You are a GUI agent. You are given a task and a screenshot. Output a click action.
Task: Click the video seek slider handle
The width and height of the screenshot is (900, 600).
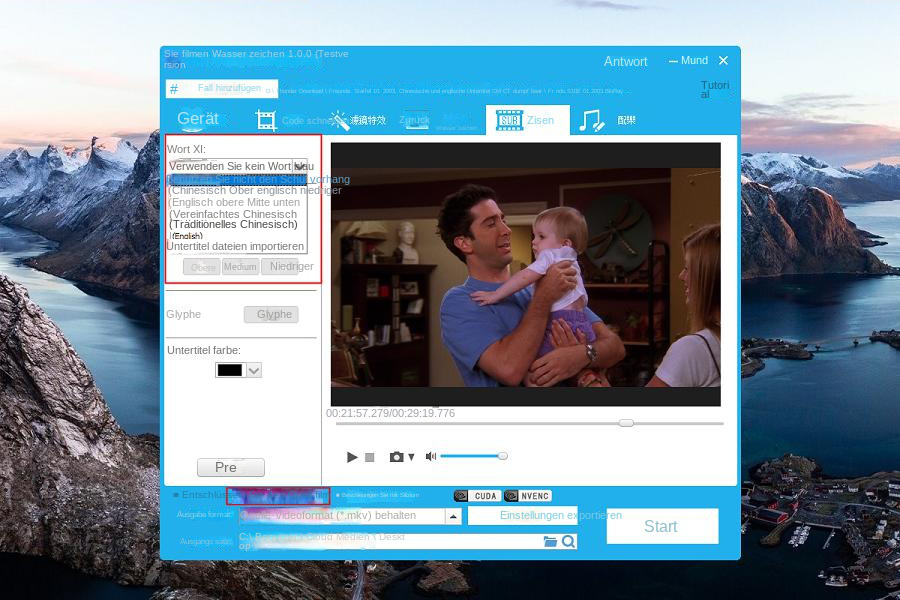626,423
